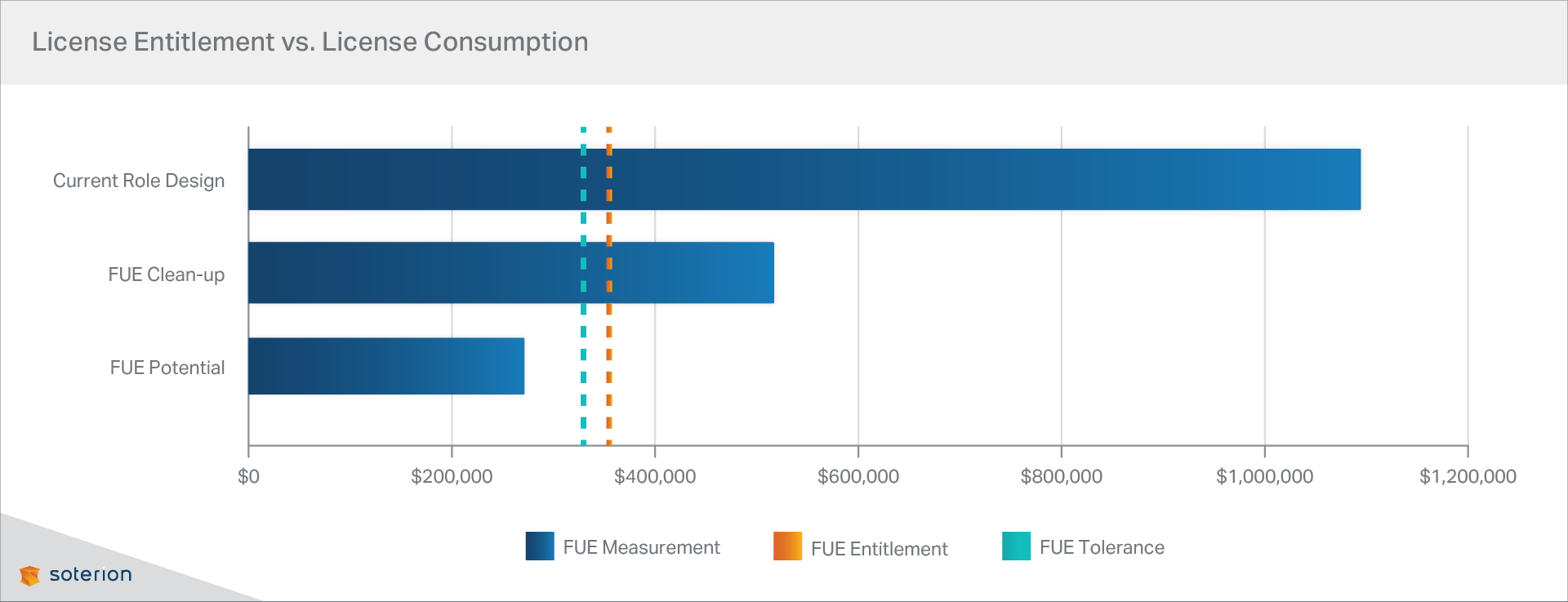Click the $1,000,000 x-axis tick label
Image resolution: width=1568 pixels, height=602 pixels.
coord(1264,476)
